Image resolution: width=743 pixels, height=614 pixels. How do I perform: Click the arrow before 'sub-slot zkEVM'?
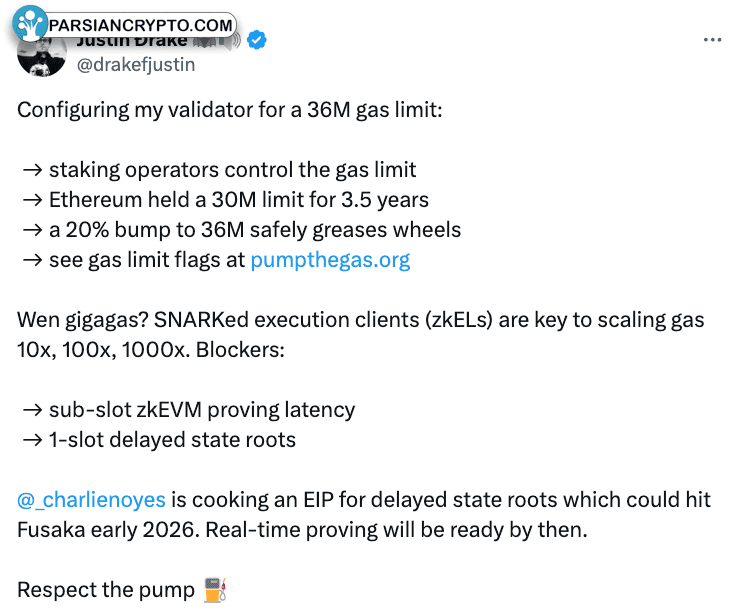[33, 410]
